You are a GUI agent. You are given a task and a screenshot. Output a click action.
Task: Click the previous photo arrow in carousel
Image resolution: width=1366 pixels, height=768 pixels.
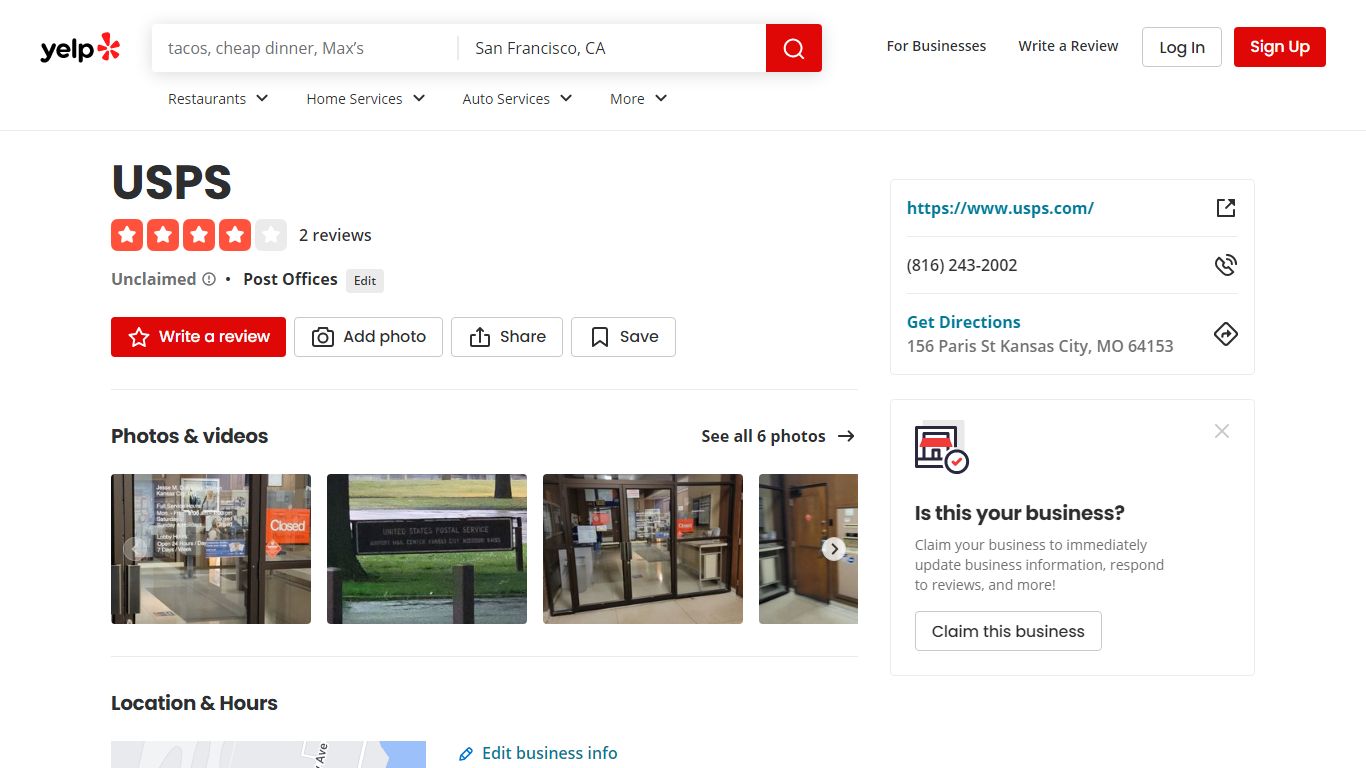coord(135,549)
